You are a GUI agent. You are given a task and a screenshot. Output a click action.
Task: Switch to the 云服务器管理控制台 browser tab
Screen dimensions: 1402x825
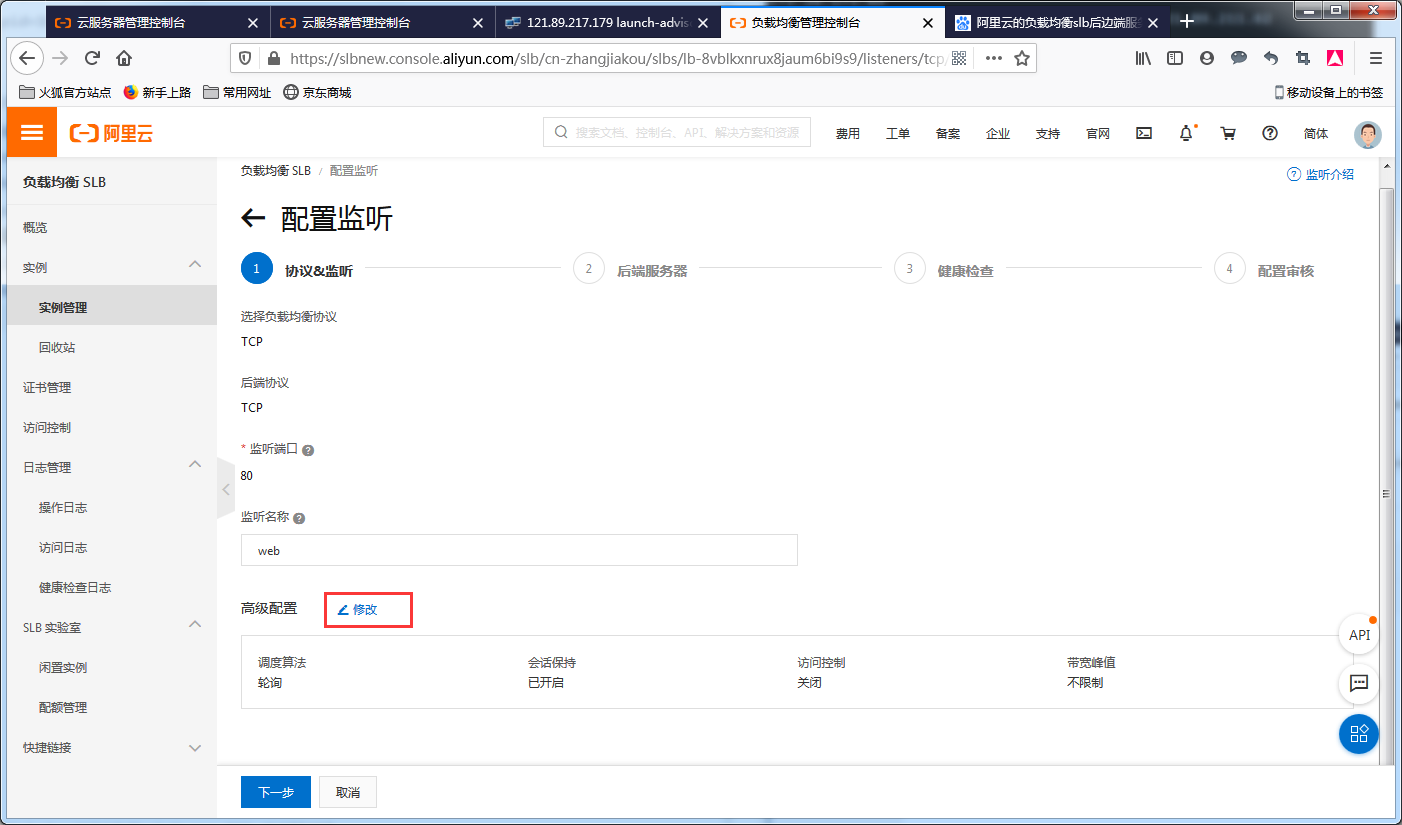130,21
